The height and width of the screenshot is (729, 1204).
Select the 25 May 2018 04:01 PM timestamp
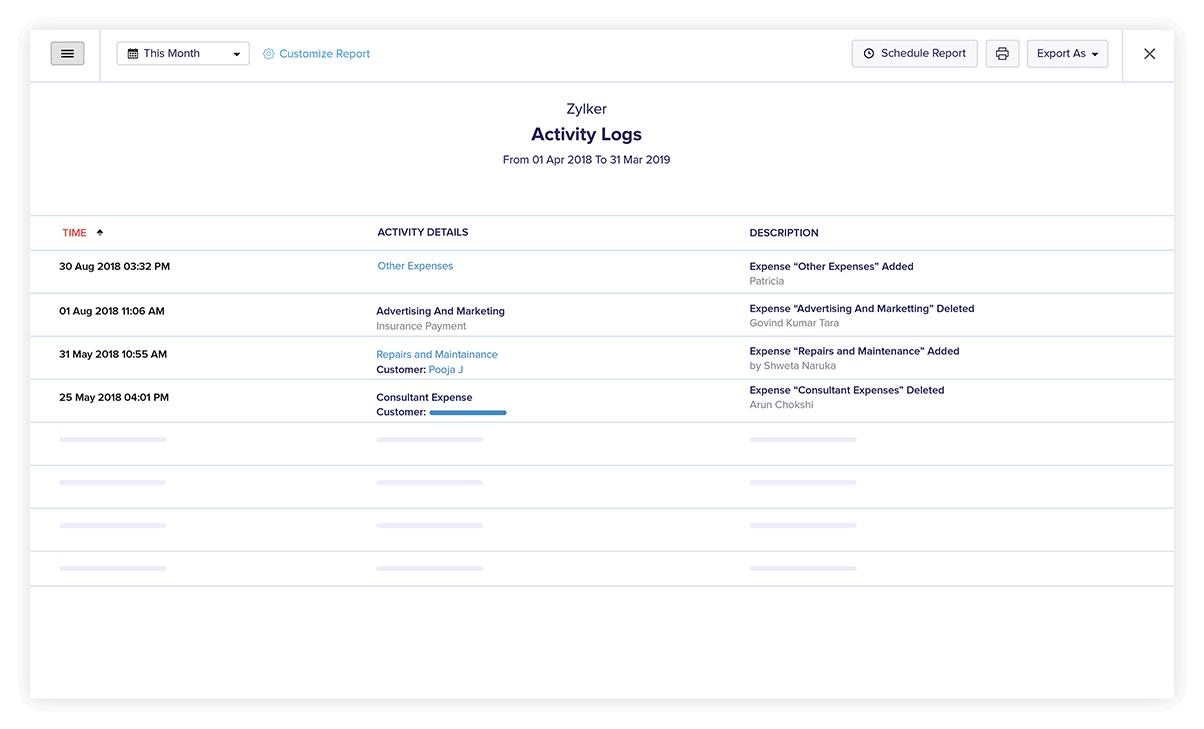114,397
